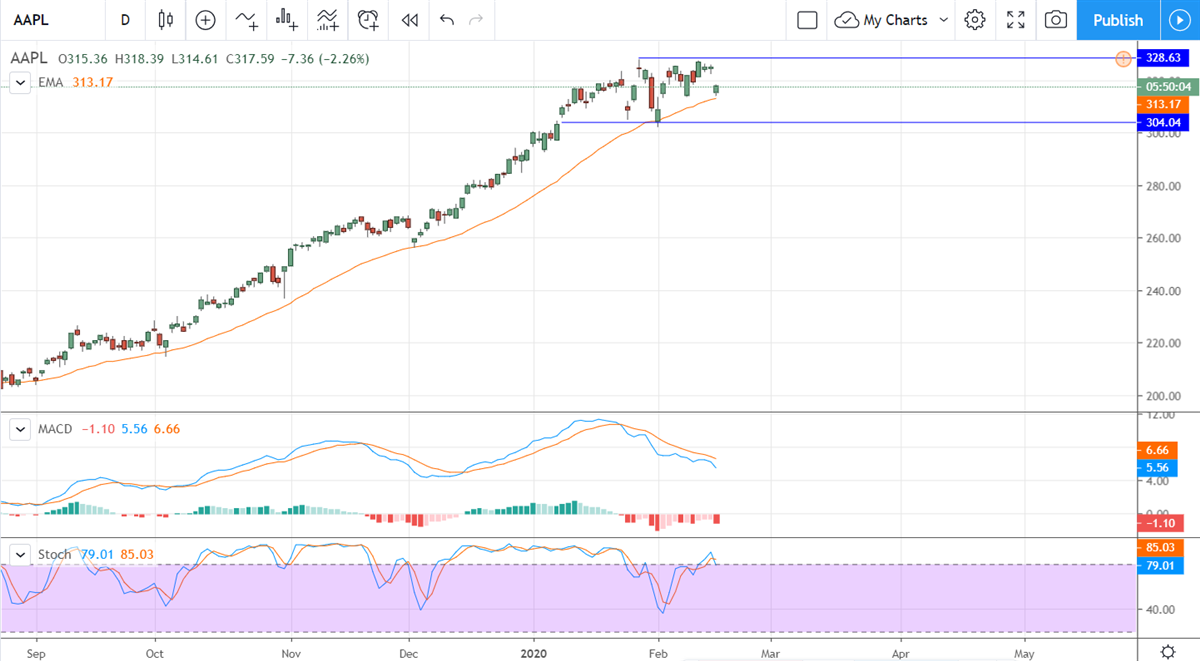Open the indicator templates icon
Image resolution: width=1200 pixels, height=661 pixels.
(x=327, y=20)
